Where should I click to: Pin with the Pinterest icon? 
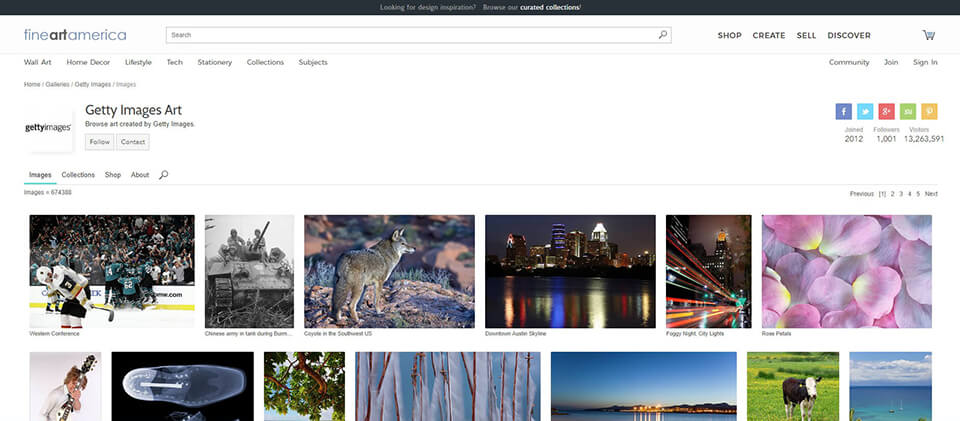pos(929,111)
